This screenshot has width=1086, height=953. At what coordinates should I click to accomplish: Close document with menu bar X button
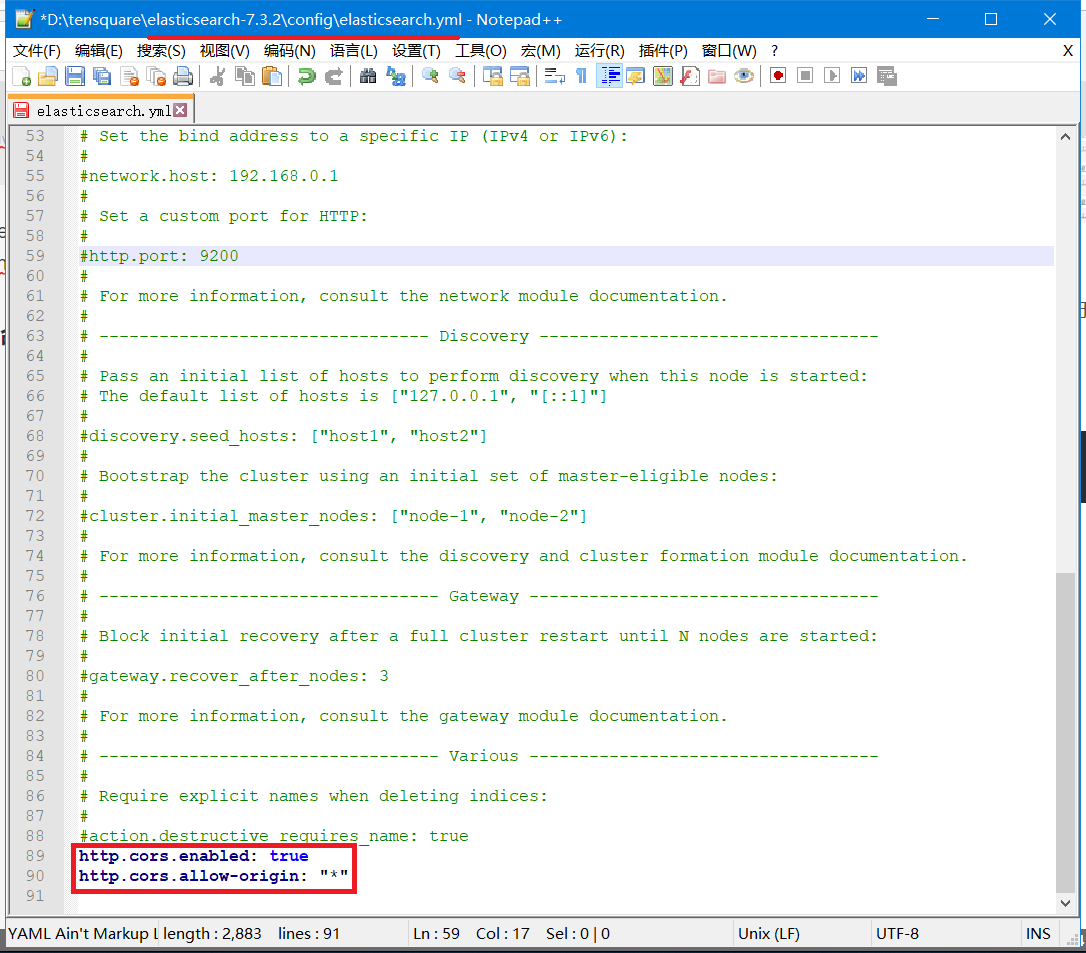click(1067, 51)
